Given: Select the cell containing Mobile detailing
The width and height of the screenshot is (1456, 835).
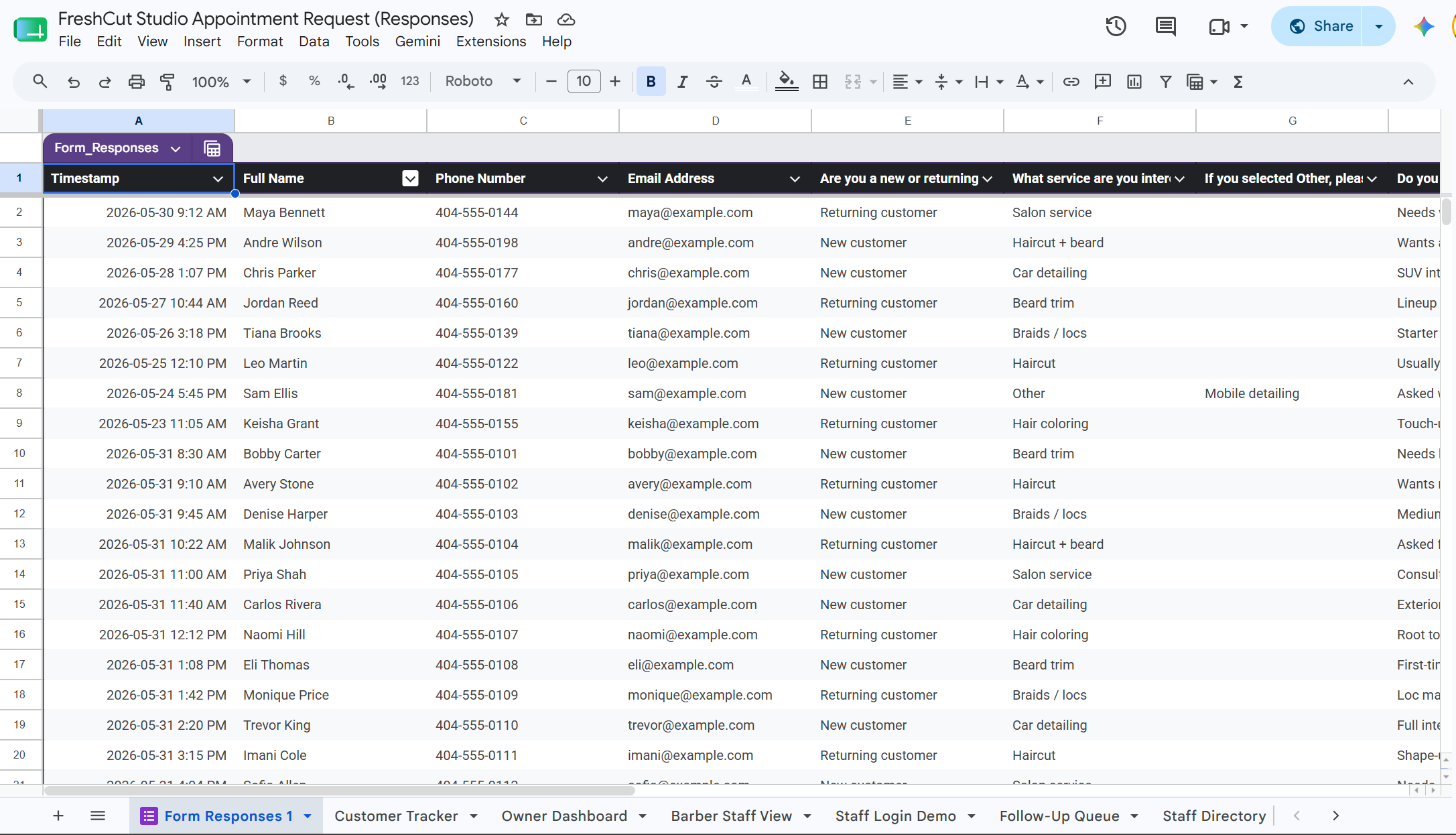Looking at the screenshot, I should pyautogui.click(x=1292, y=393).
